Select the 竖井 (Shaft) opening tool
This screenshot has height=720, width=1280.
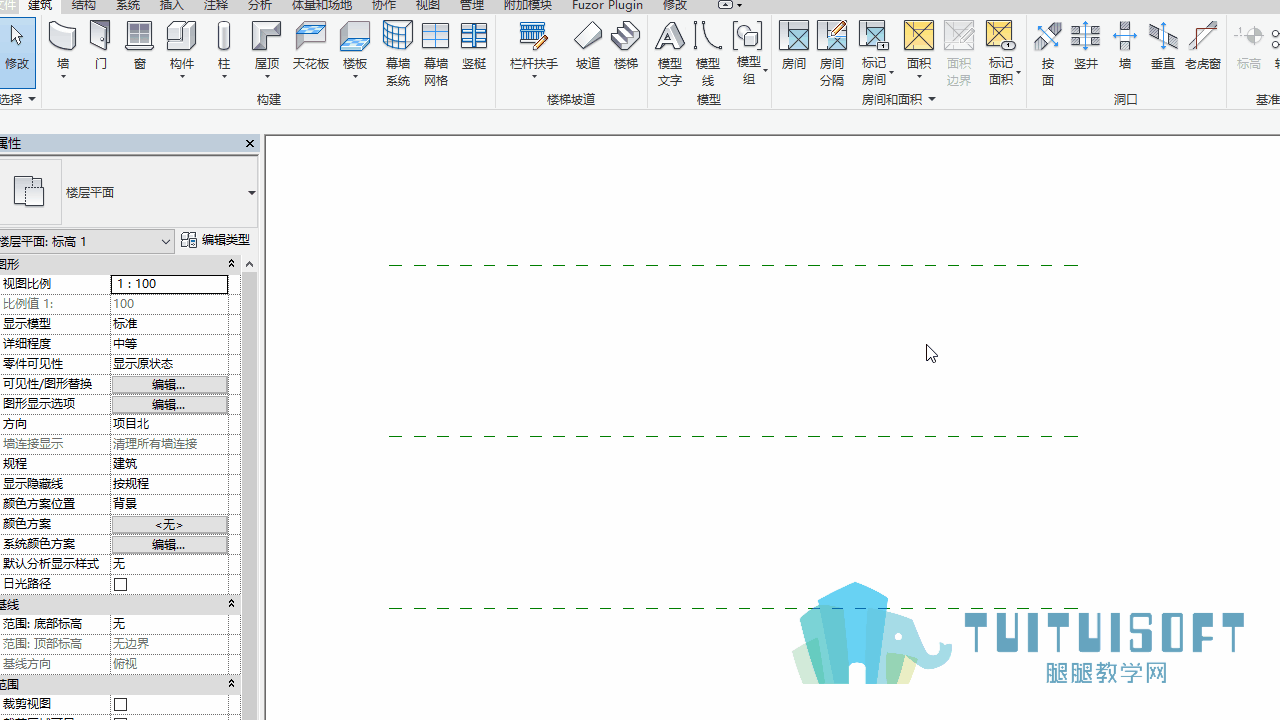coord(1086,47)
